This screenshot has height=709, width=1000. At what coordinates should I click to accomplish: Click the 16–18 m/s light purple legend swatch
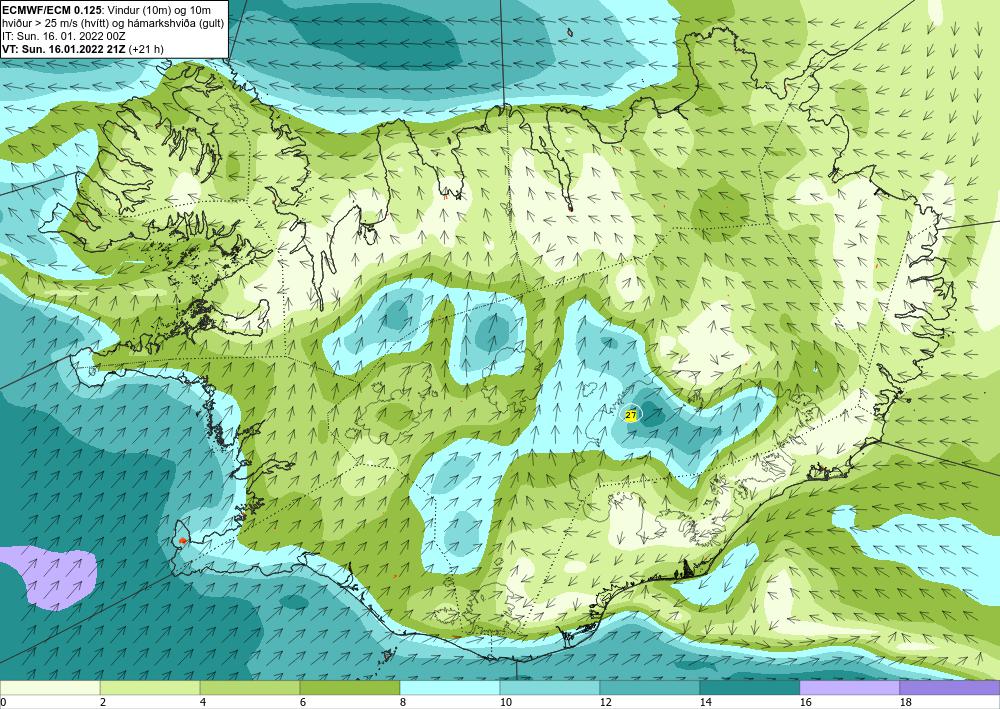(849, 688)
